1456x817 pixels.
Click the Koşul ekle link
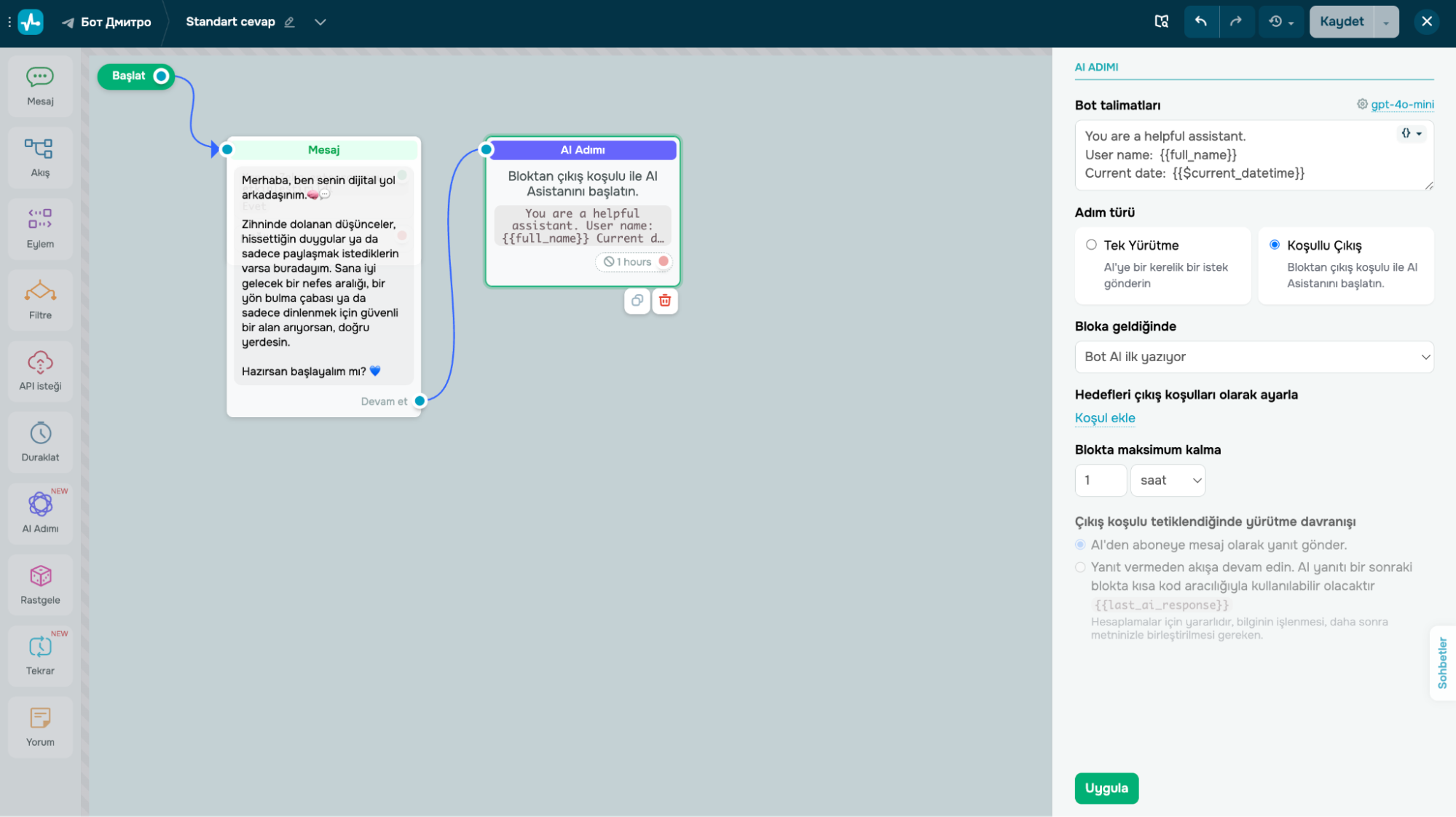pos(1104,418)
